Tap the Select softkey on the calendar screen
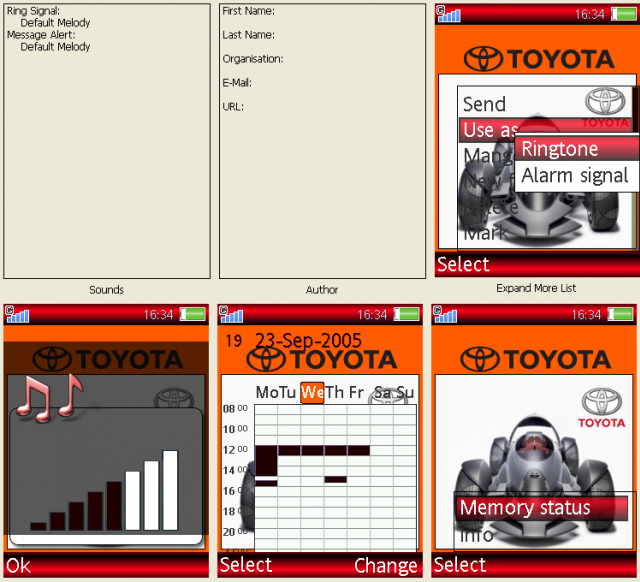This screenshot has width=640, height=582. [246, 565]
